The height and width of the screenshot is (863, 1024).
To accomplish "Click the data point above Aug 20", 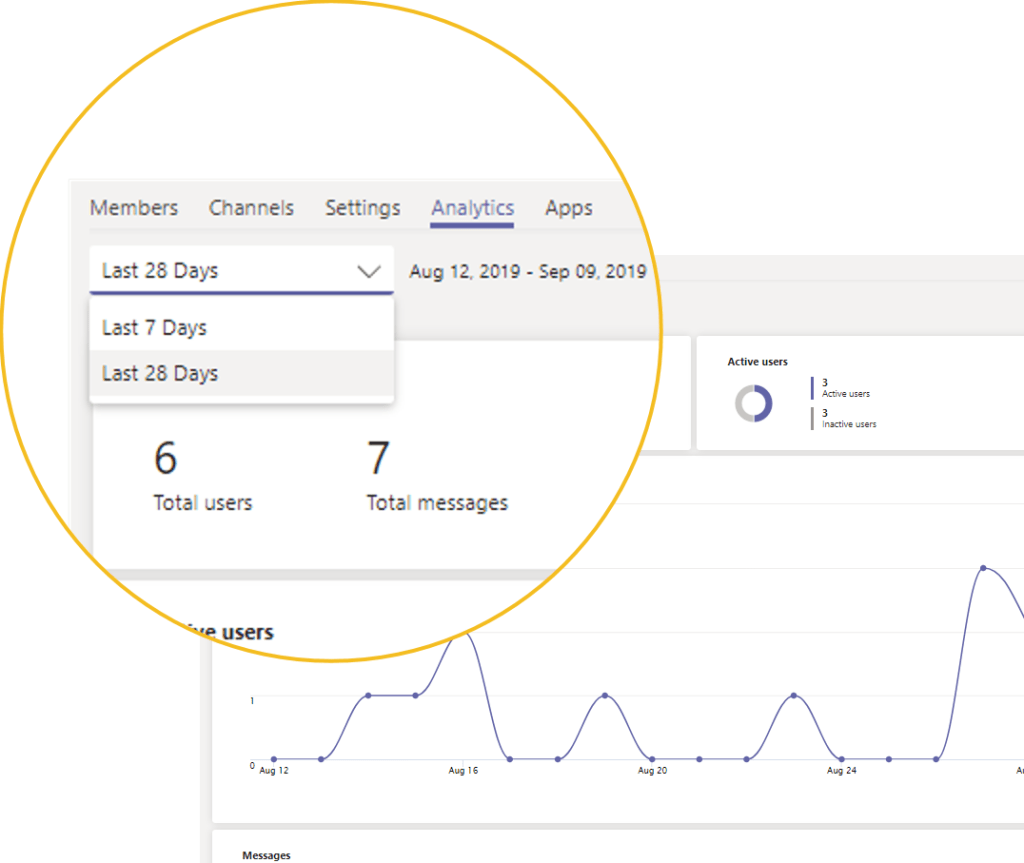I will coord(652,759).
